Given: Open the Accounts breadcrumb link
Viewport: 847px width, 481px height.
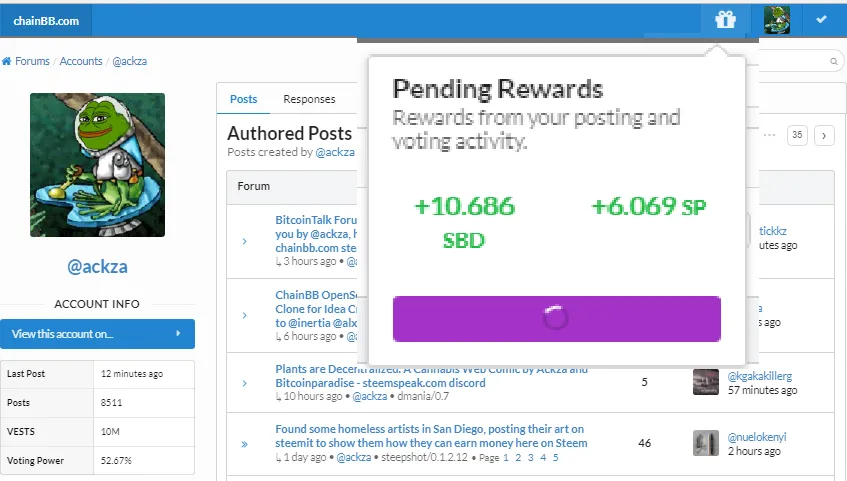Looking at the screenshot, I should (80, 61).
